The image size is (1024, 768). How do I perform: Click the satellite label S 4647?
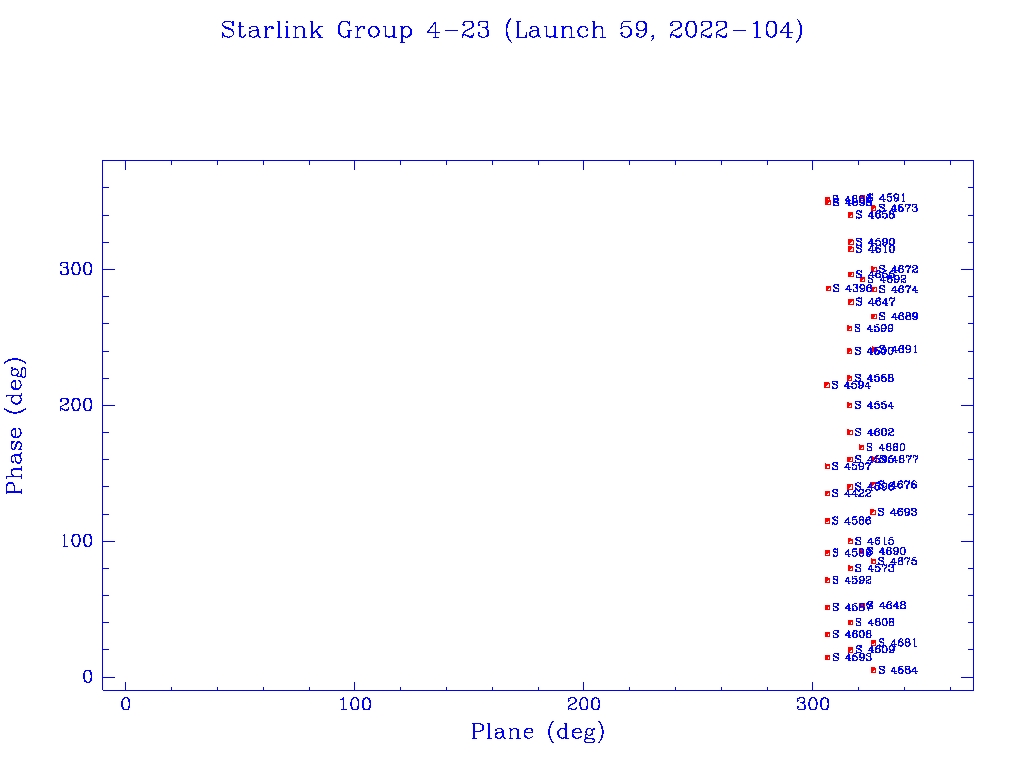pos(875,302)
